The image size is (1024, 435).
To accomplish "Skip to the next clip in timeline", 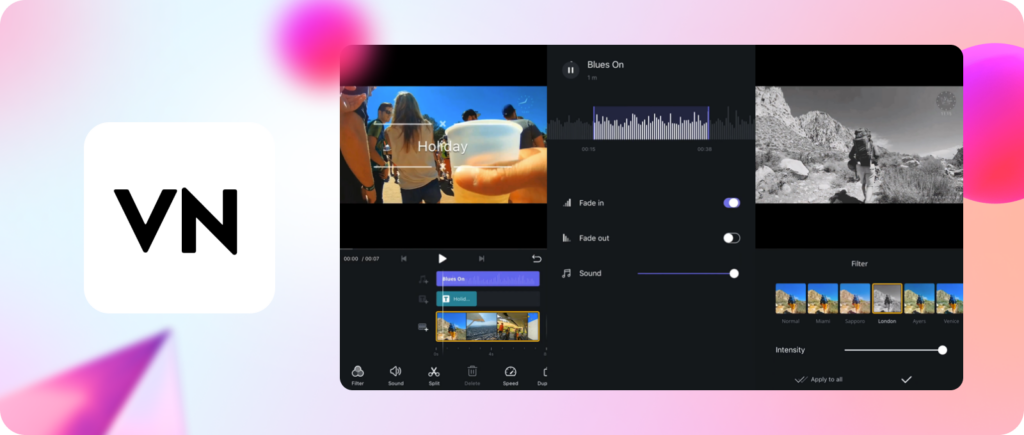I will click(481, 258).
